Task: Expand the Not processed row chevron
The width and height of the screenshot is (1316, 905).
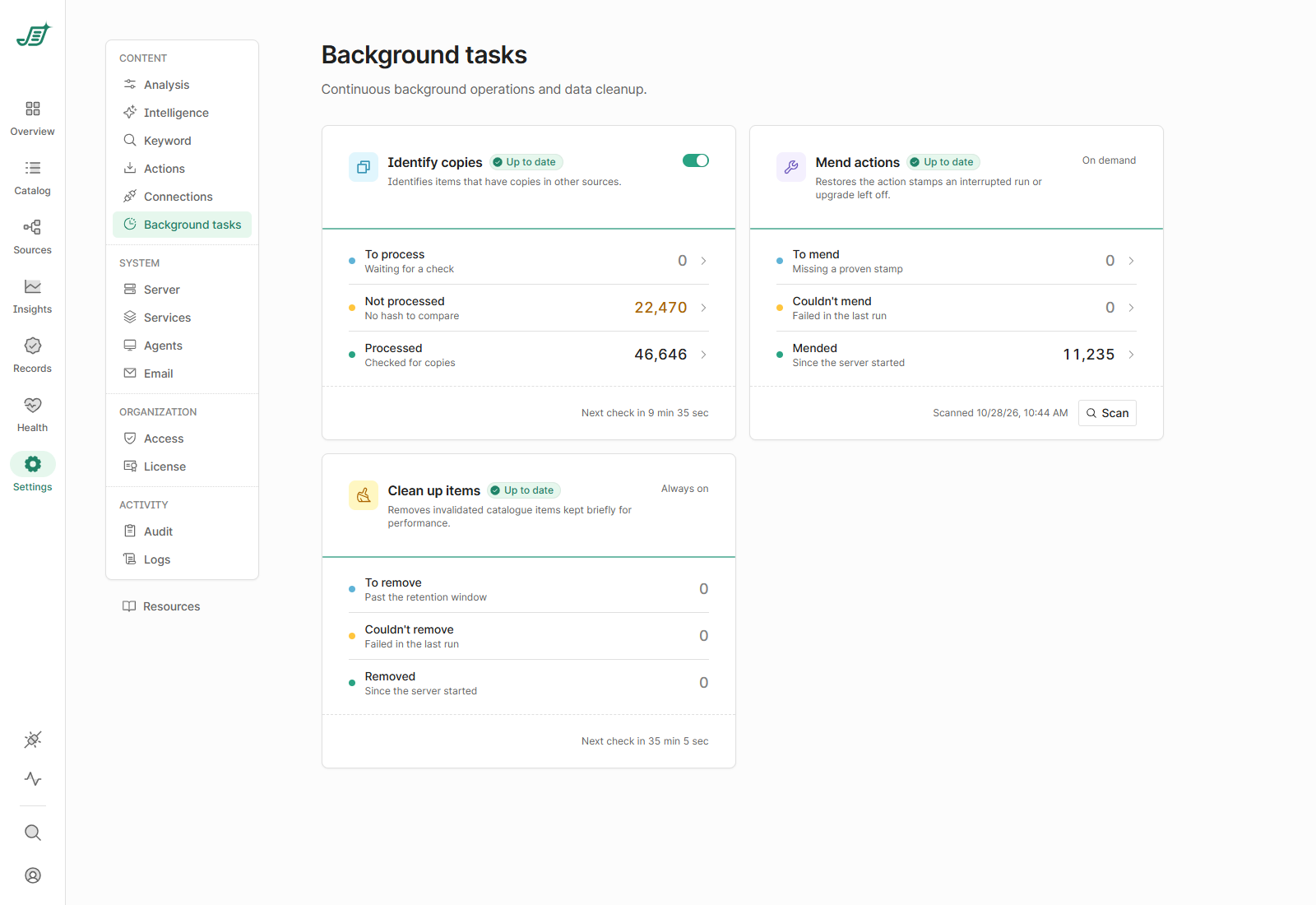Action: 704,308
